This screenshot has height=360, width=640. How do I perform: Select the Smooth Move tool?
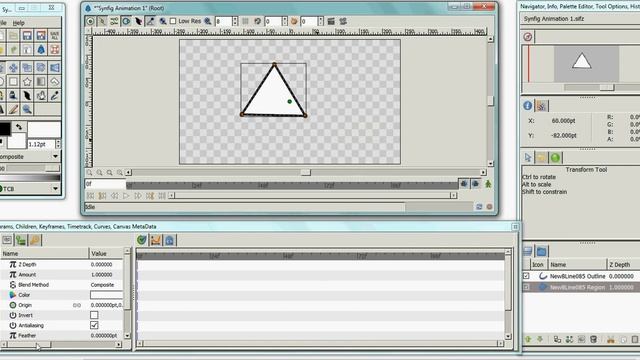click(x=13, y=68)
